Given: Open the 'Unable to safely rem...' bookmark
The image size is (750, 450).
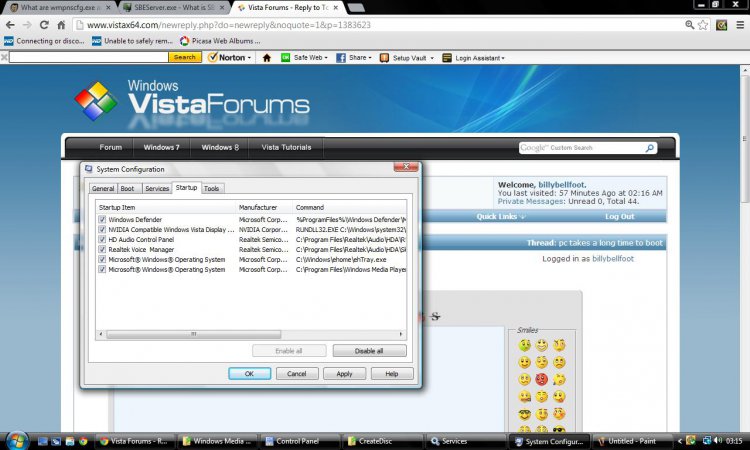Looking at the screenshot, I should coord(132,41).
